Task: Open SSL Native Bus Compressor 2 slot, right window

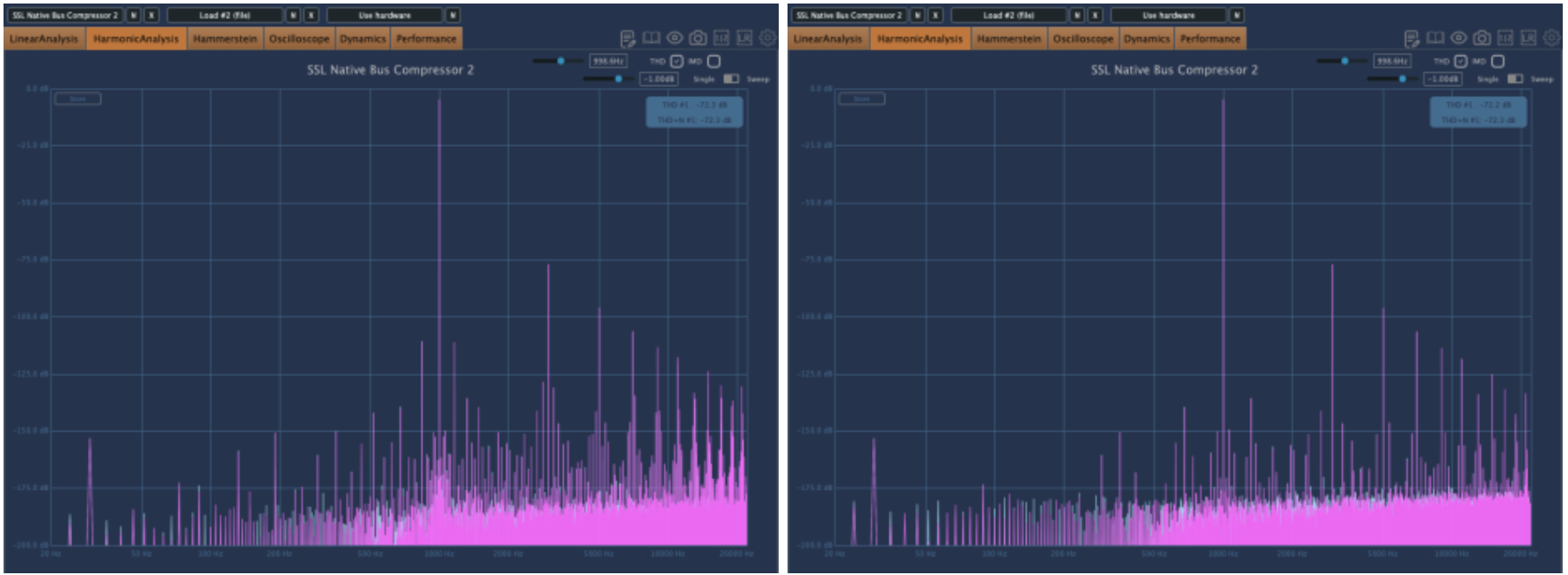Action: (848, 15)
